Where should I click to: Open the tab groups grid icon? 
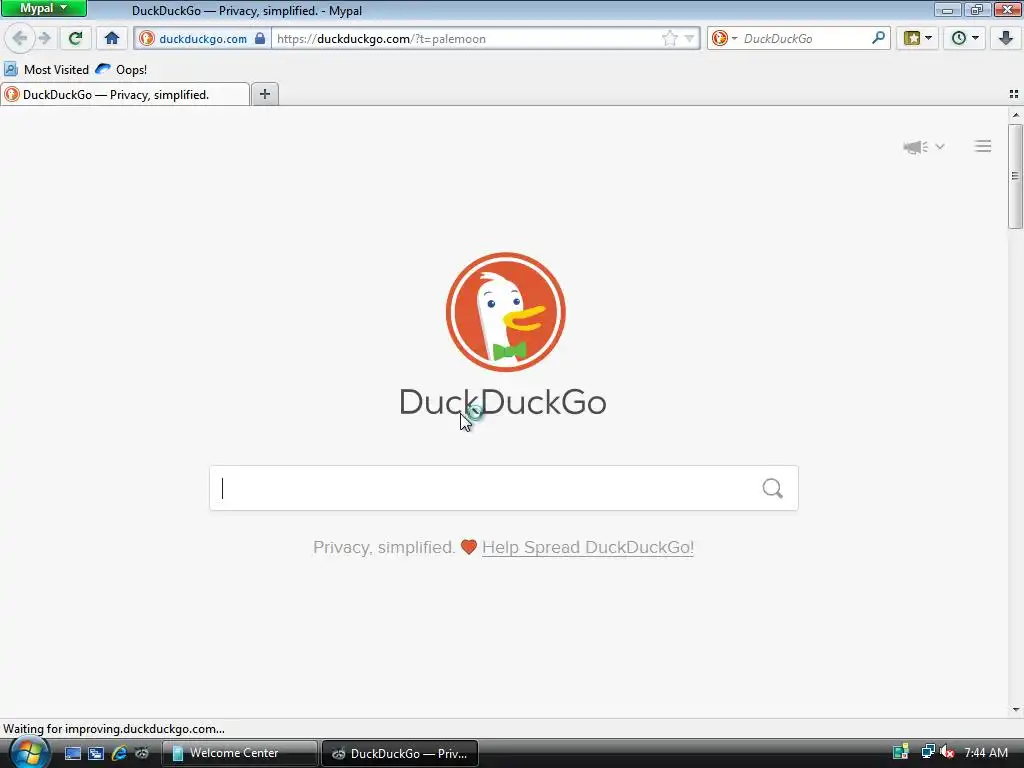(1014, 94)
